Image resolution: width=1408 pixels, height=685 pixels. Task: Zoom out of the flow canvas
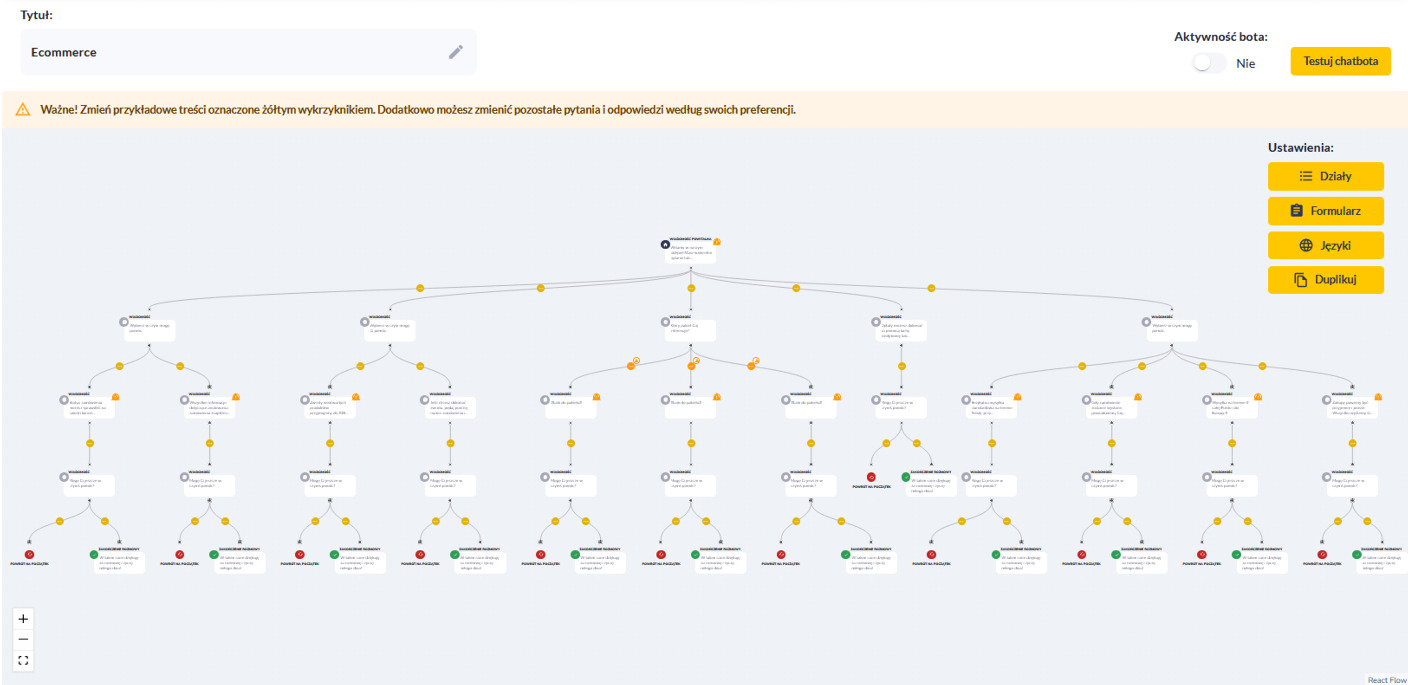point(24,640)
